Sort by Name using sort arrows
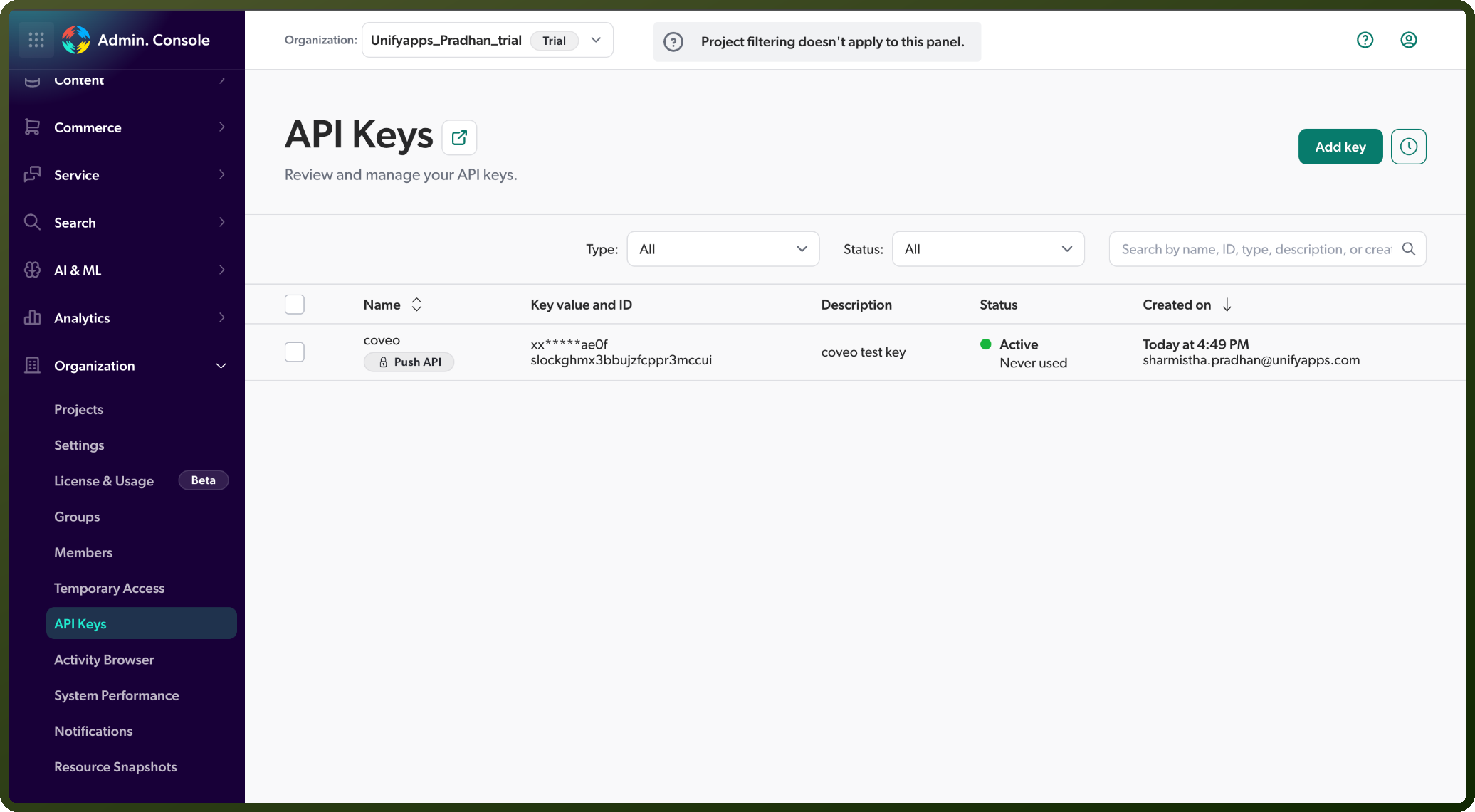 tap(417, 305)
